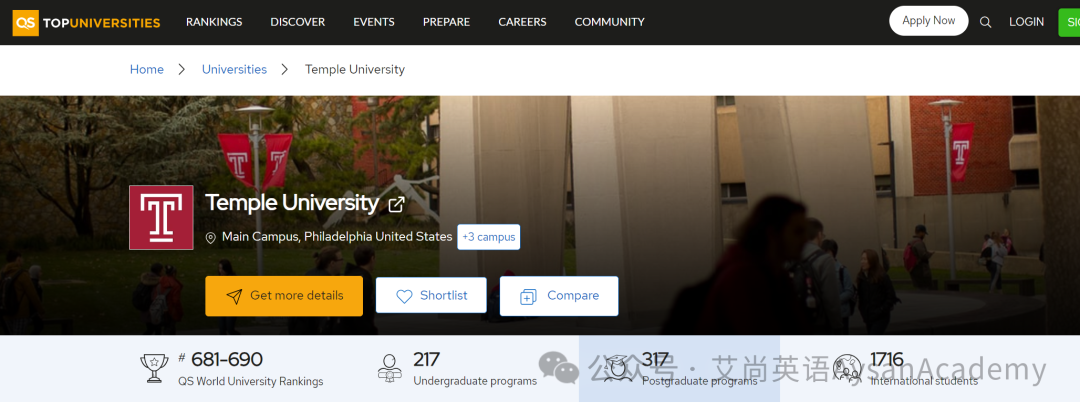Click the undergraduate programs student icon
This screenshot has height=412, width=1080.
pyautogui.click(x=390, y=368)
